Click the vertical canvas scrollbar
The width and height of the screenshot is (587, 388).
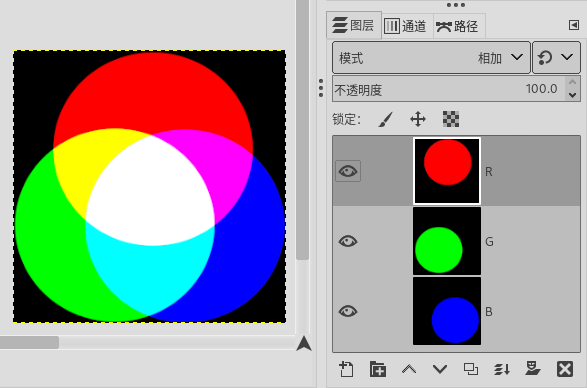[x=302, y=129]
